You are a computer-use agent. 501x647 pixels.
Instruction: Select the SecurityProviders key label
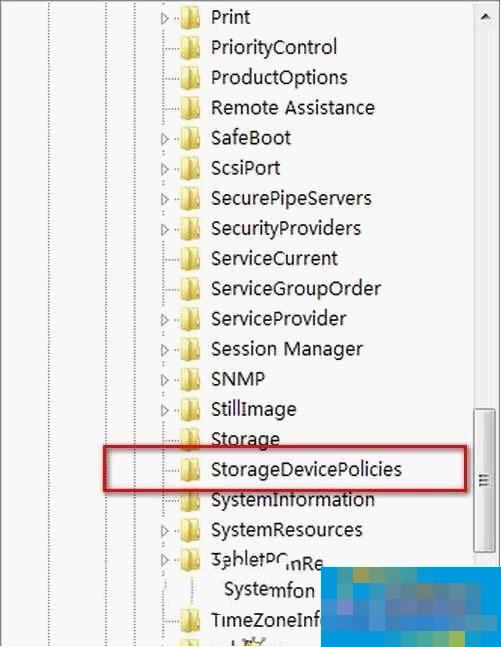click(x=286, y=229)
